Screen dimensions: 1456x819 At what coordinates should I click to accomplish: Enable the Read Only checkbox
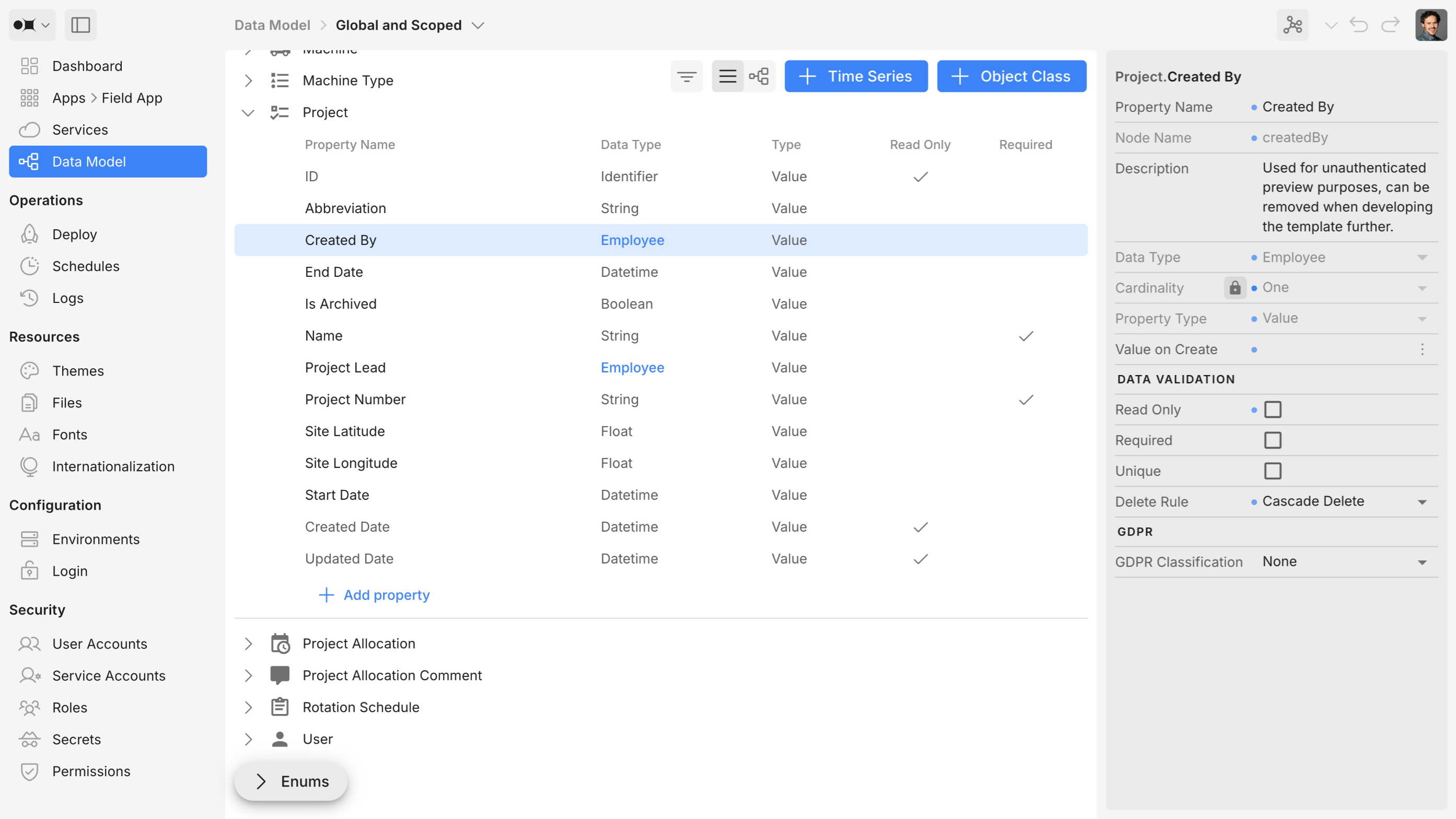[1272, 409]
